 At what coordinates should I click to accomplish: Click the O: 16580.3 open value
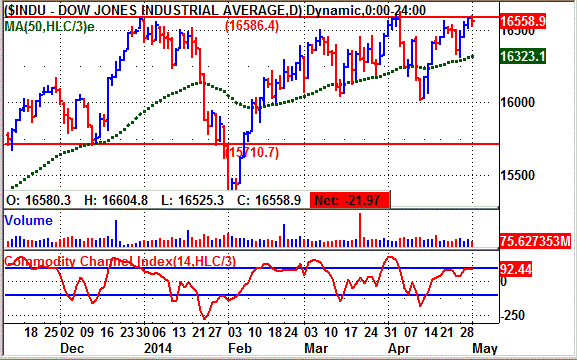click(39, 201)
